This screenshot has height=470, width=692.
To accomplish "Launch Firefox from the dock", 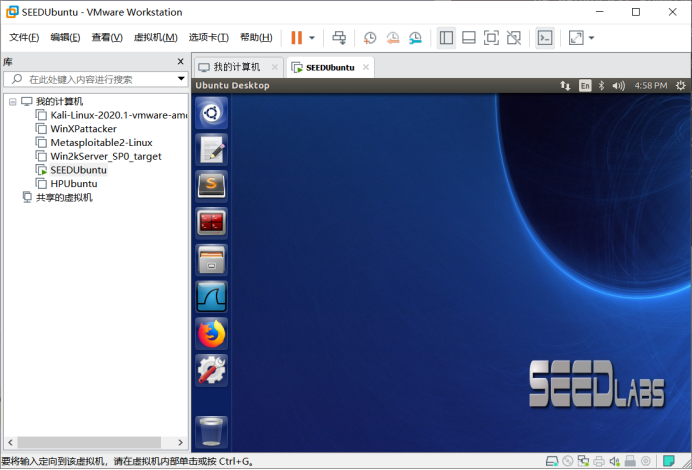I will [x=211, y=334].
